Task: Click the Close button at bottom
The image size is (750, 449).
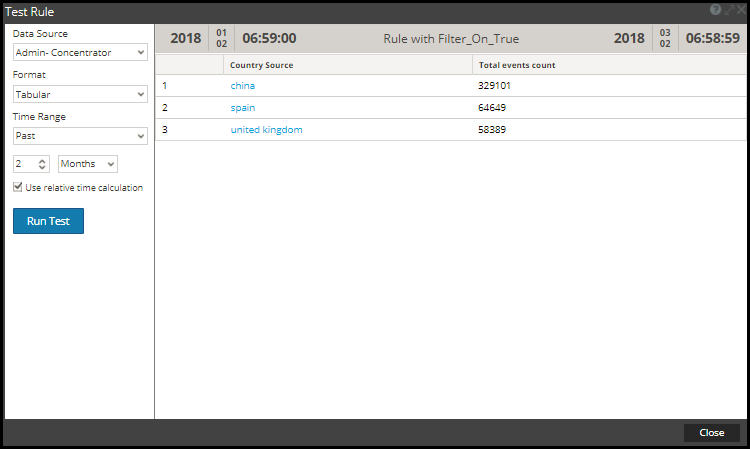Action: tap(712, 433)
